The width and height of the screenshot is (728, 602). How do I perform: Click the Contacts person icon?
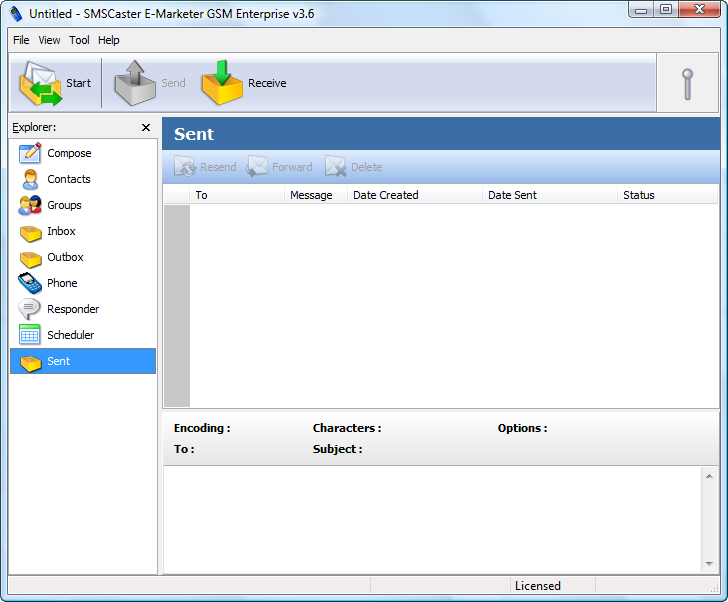[30, 179]
